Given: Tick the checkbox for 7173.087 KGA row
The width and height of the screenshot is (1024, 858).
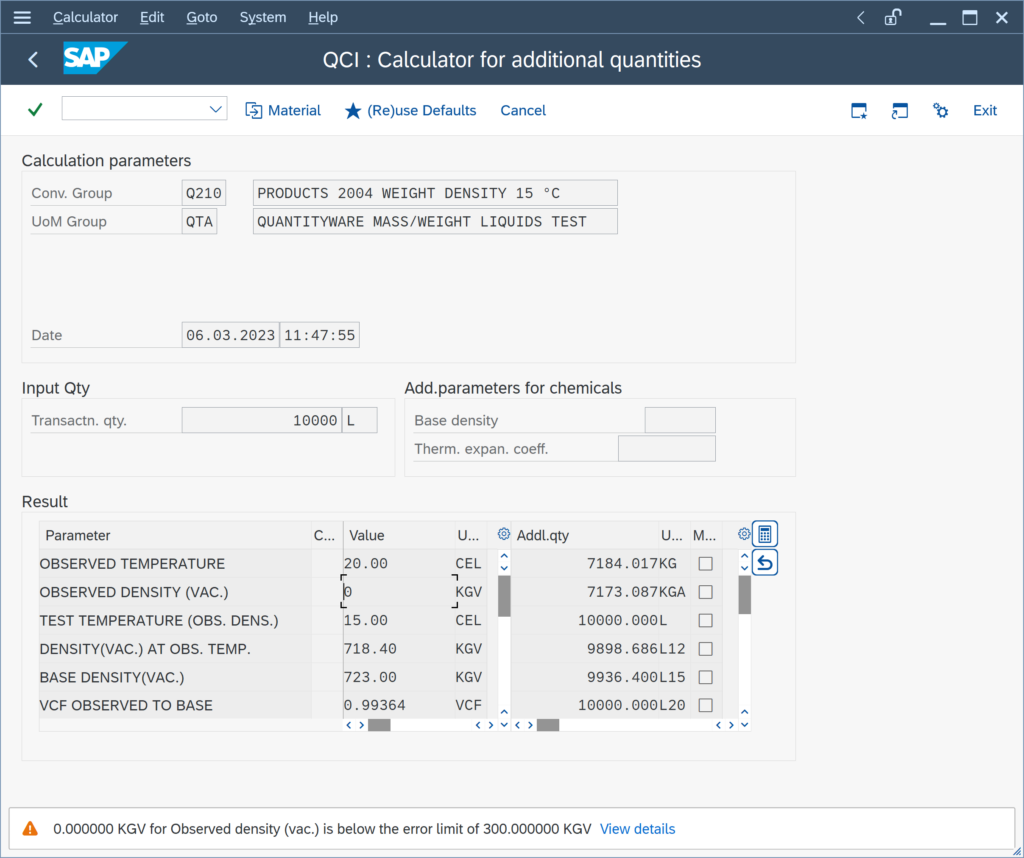Looking at the screenshot, I should [705, 592].
